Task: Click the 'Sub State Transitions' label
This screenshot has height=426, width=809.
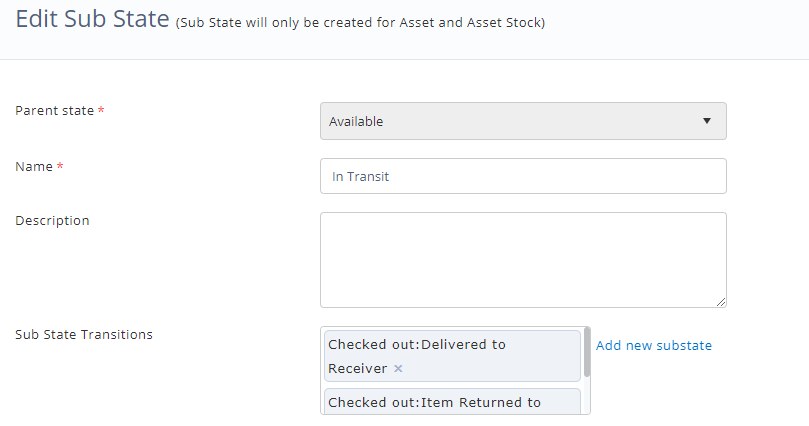Action: (84, 335)
